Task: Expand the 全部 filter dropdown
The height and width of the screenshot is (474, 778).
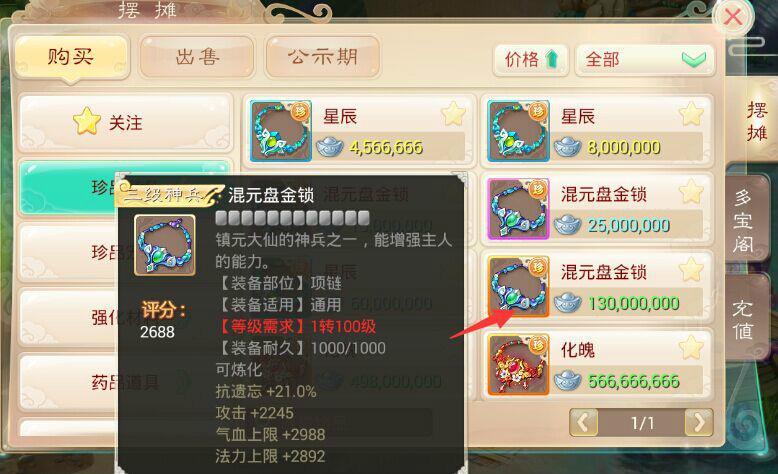Action: pyautogui.click(x=645, y=60)
